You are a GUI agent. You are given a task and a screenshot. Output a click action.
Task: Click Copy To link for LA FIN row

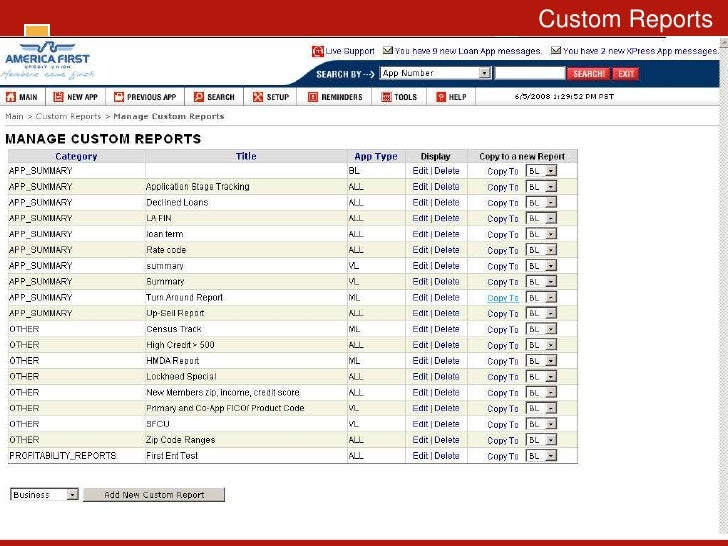(x=503, y=219)
